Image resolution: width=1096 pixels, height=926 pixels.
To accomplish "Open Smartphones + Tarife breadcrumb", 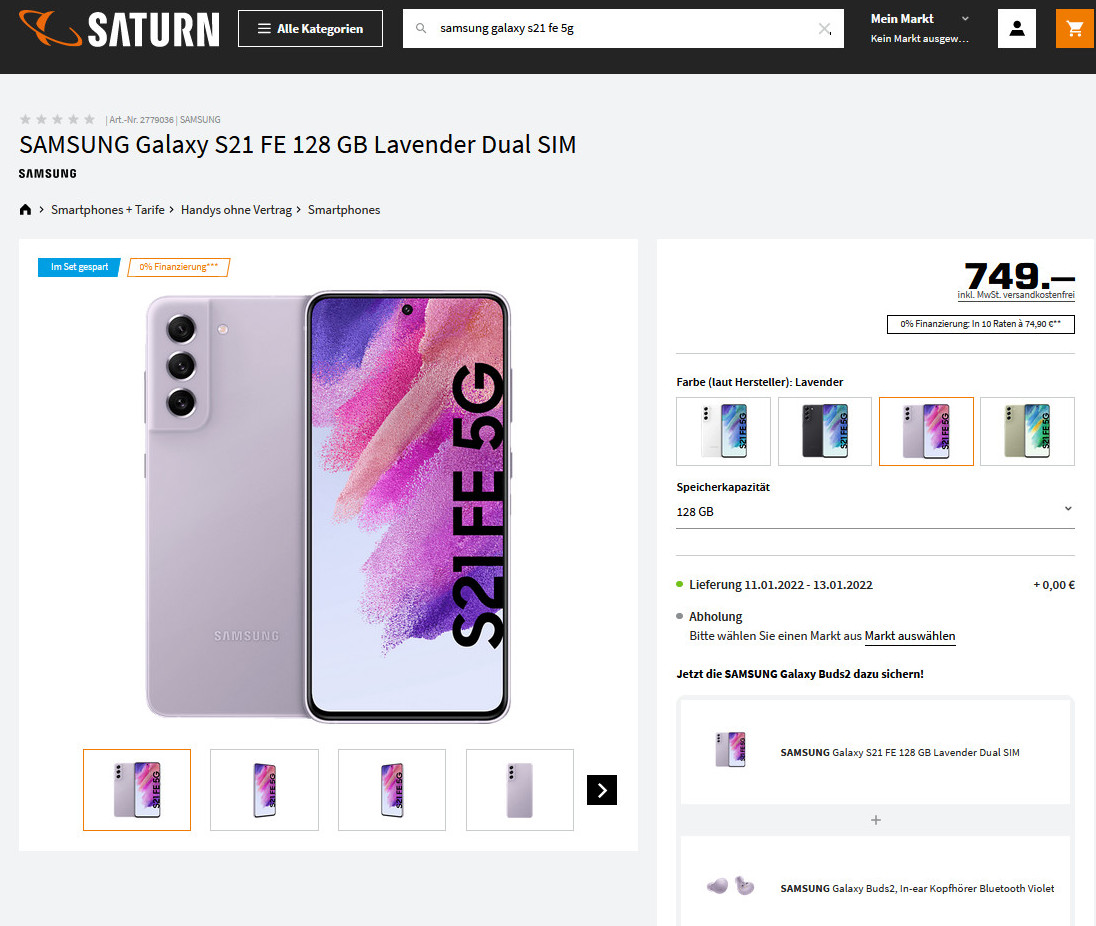I will 108,210.
